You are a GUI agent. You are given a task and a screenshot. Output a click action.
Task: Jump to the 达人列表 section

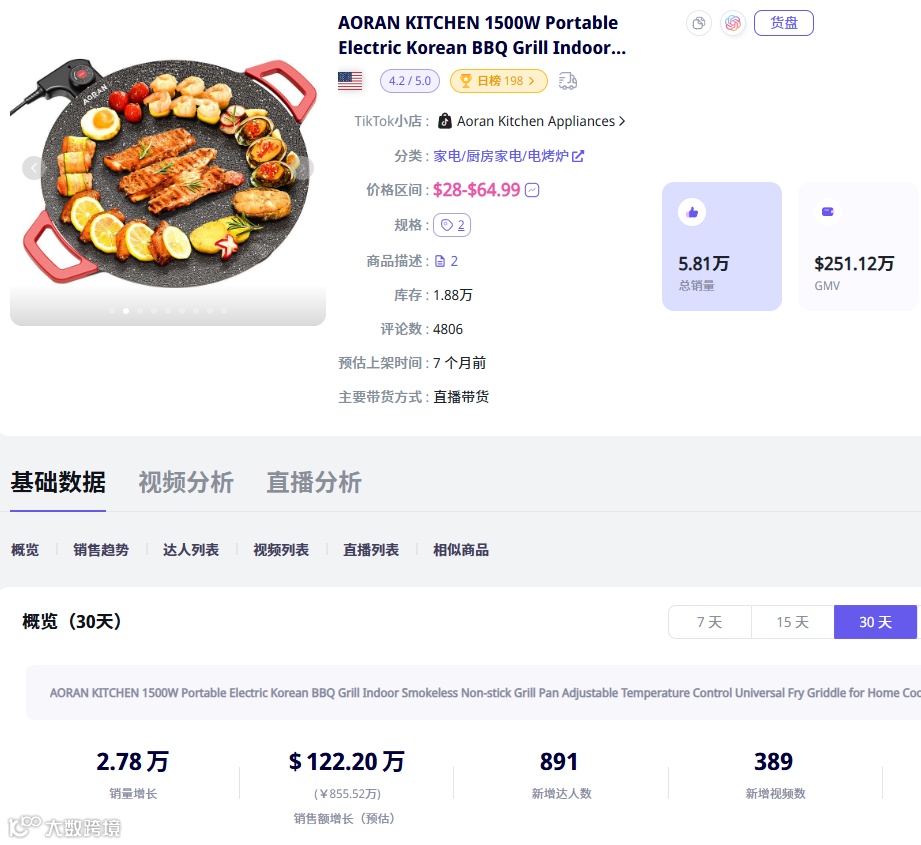tap(191, 550)
